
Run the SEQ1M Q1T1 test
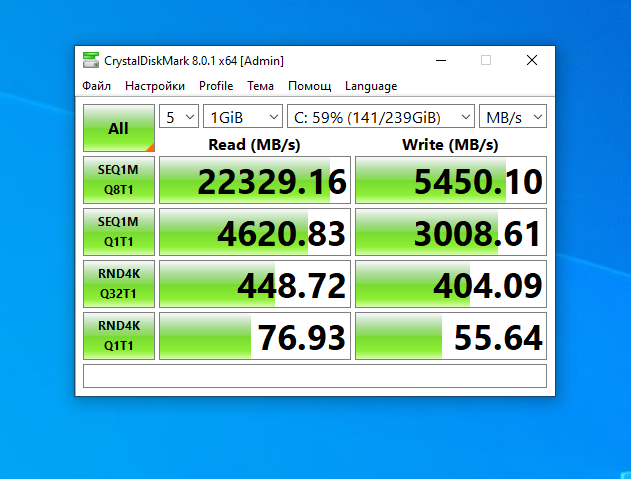[x=119, y=232]
